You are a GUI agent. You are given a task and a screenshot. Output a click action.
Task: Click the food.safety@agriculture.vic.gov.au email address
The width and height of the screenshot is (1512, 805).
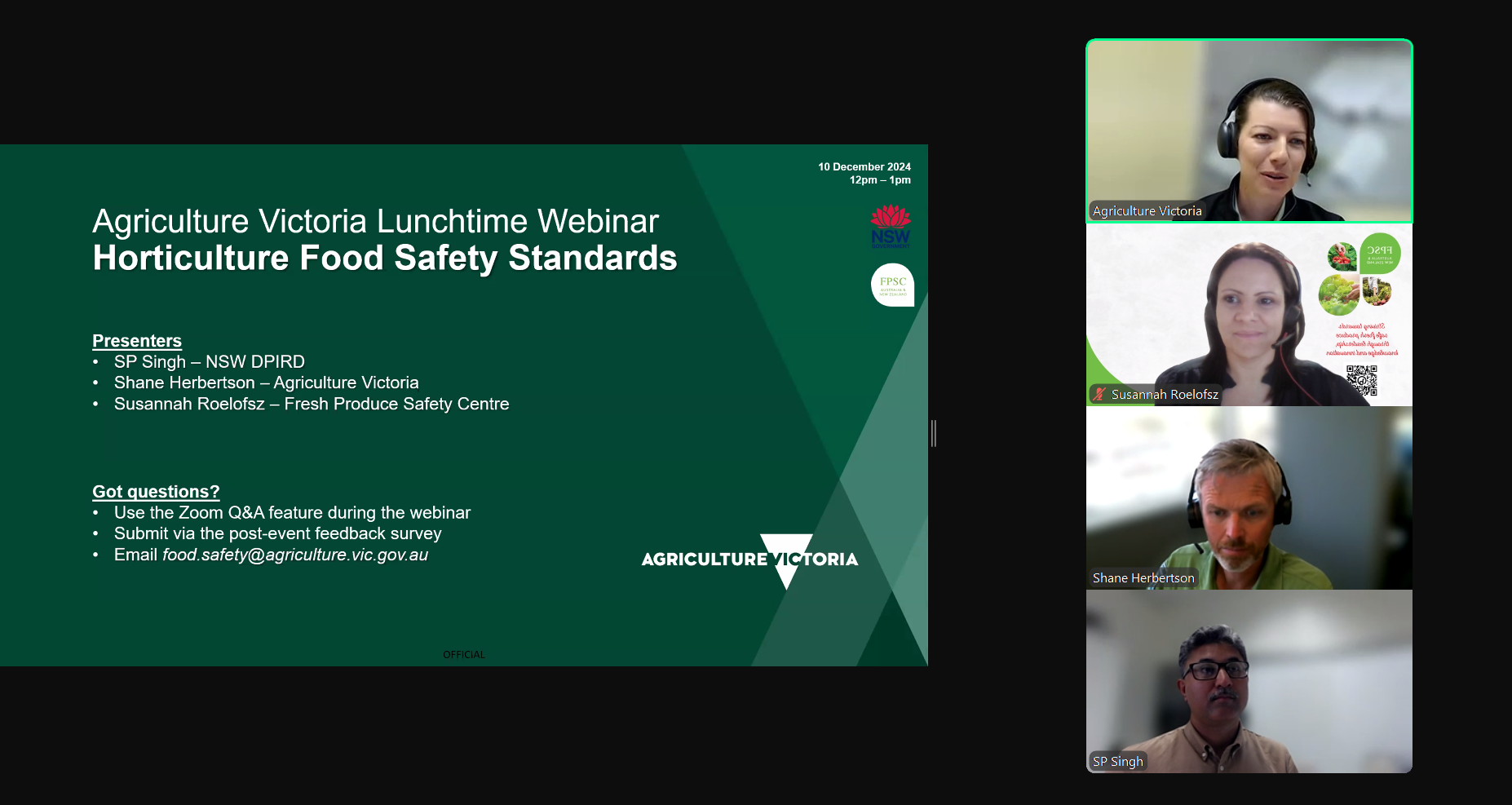coord(295,555)
